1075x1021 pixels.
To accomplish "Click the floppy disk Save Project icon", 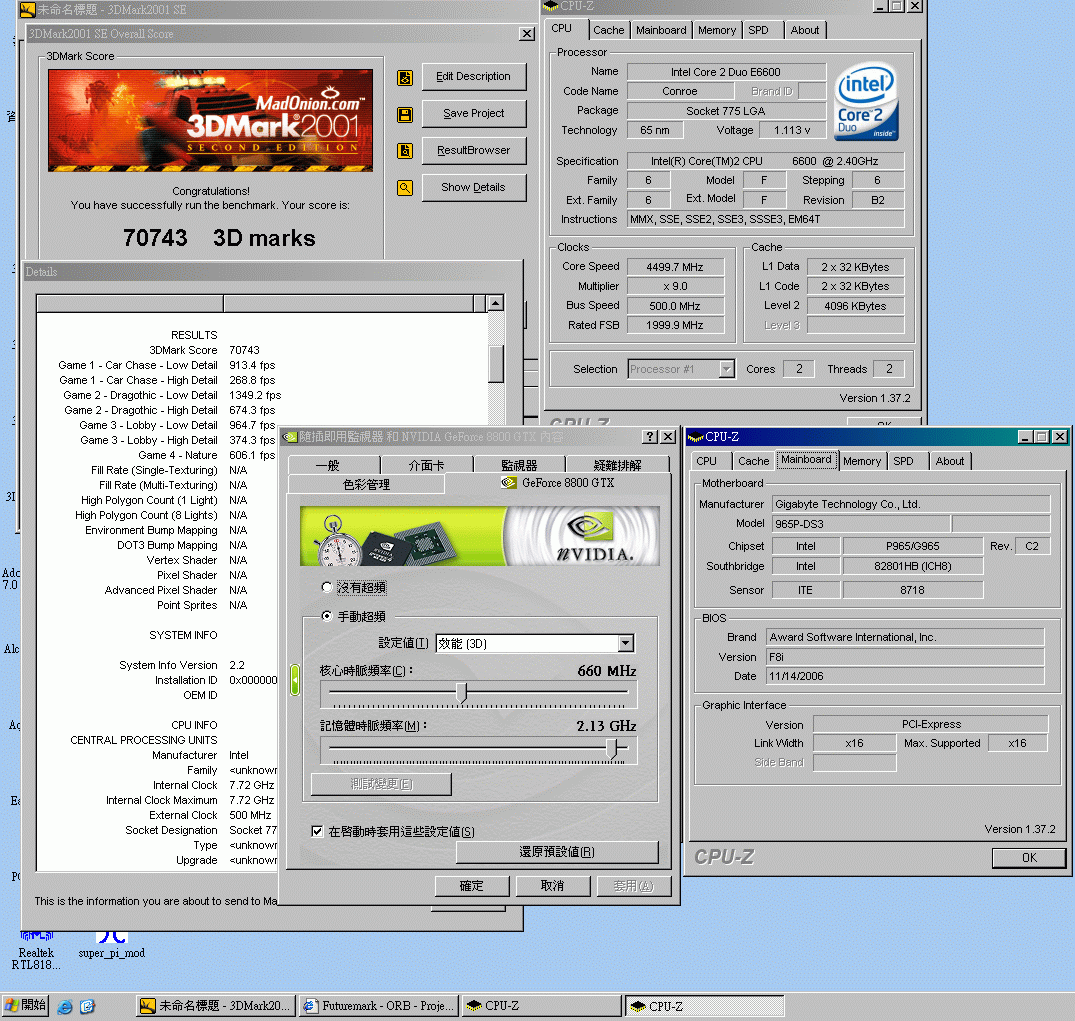I will 405,115.
